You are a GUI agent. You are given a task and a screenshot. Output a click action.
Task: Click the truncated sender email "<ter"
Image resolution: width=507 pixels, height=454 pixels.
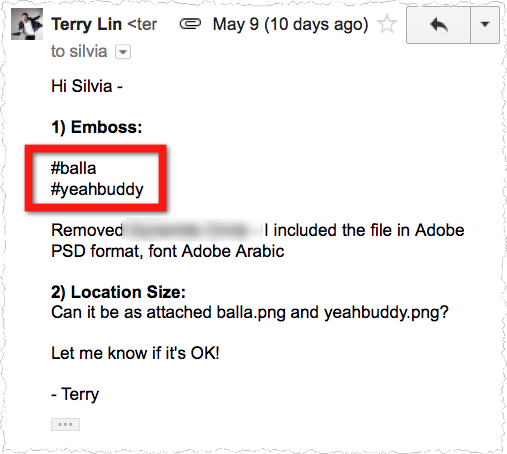(142, 24)
